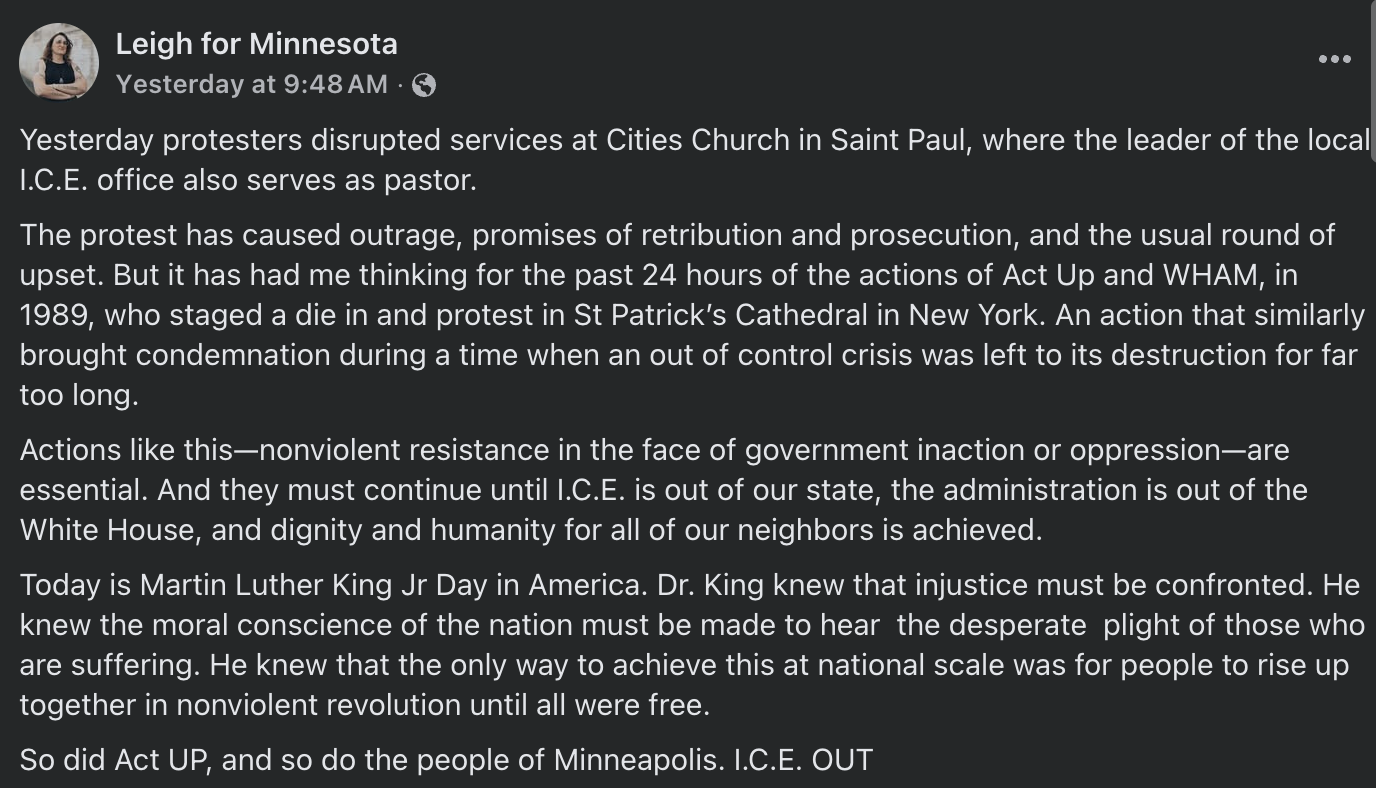
Task: Click the year "1989" in the post
Action: point(54,315)
